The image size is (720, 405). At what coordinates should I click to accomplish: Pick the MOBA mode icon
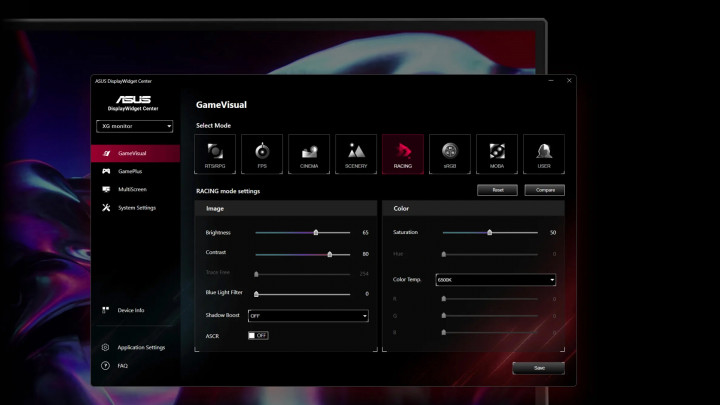[x=497, y=154]
